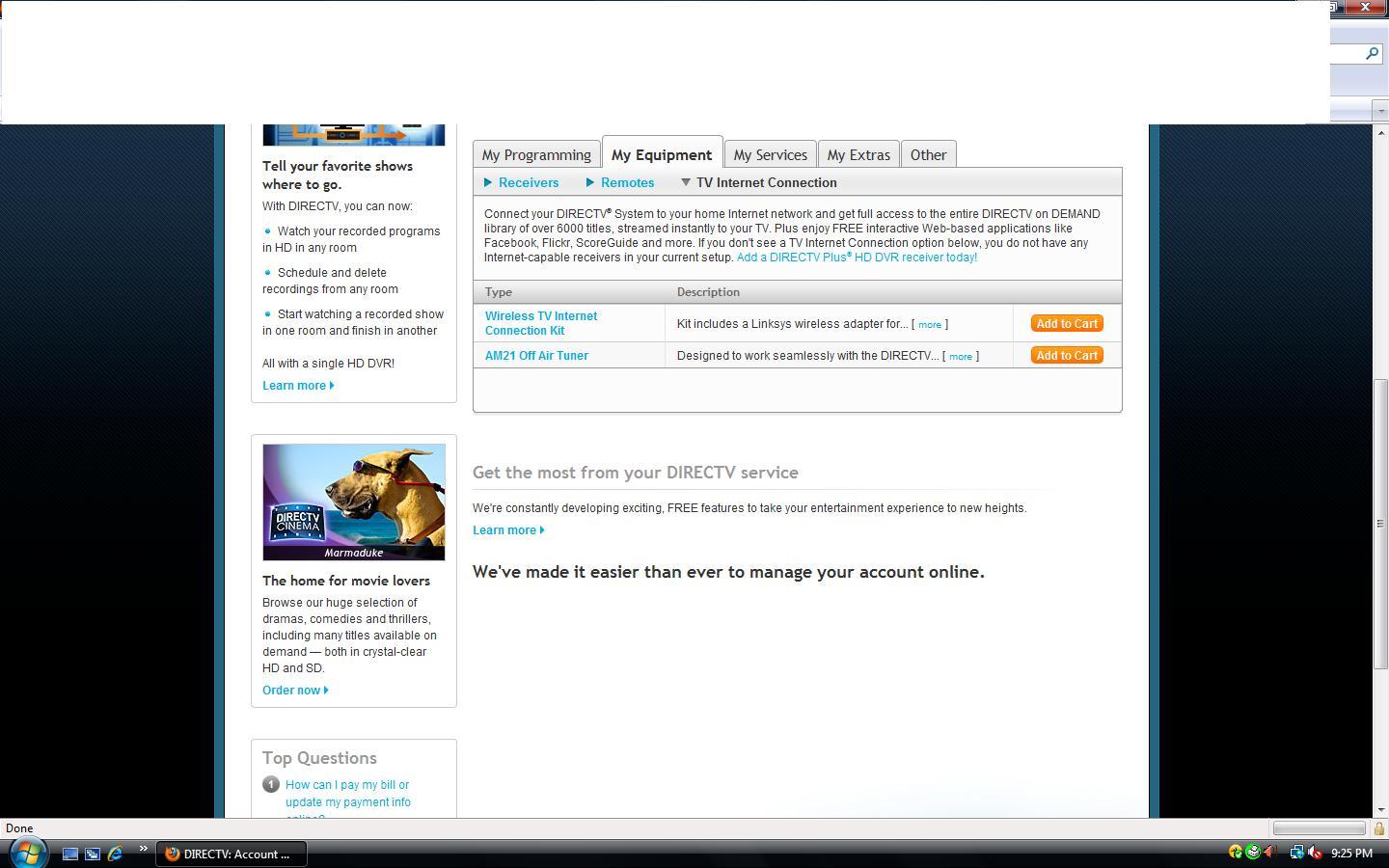Click the Marmaduke DIRECTV Cinema thumbnail
The height and width of the screenshot is (868, 1389).
pos(354,502)
